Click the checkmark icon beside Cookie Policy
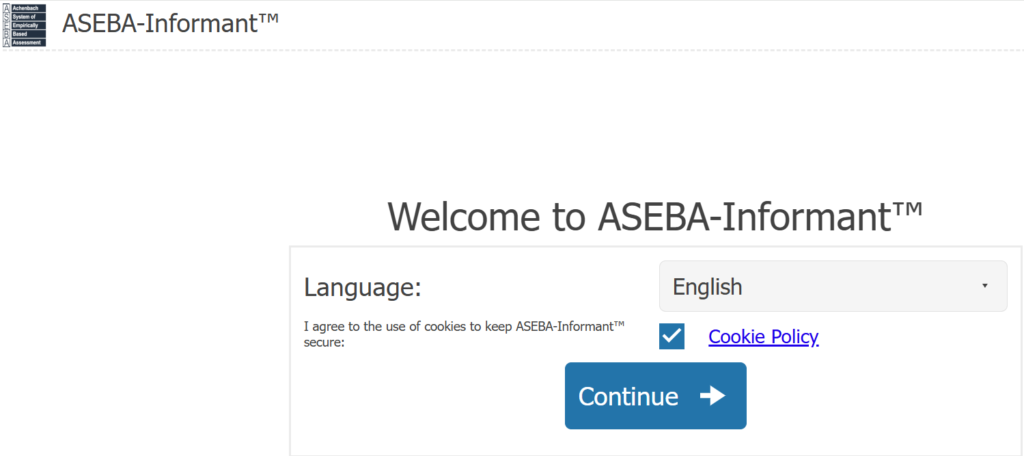1024x456 pixels. pyautogui.click(x=672, y=337)
